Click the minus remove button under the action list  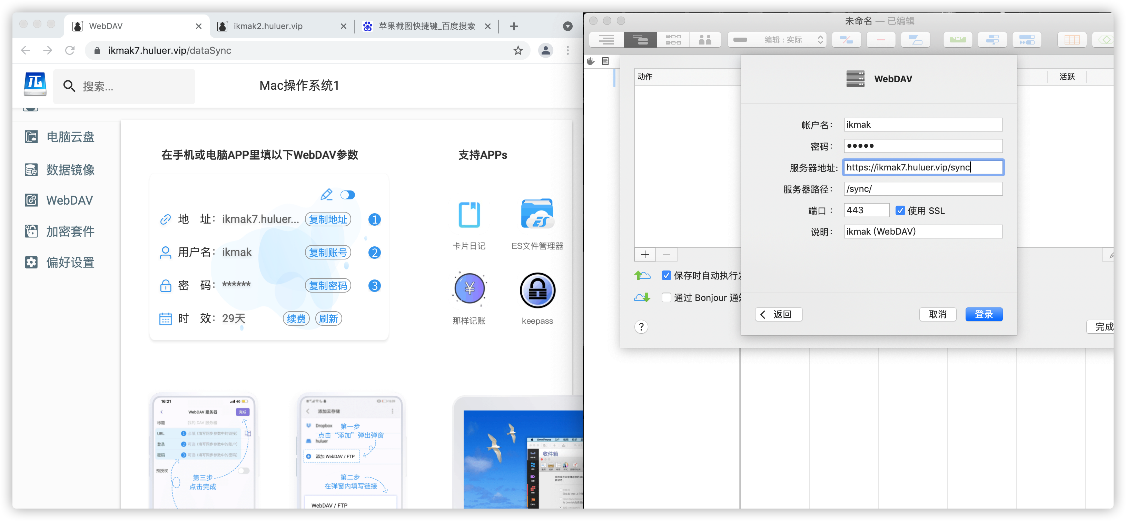(x=666, y=254)
